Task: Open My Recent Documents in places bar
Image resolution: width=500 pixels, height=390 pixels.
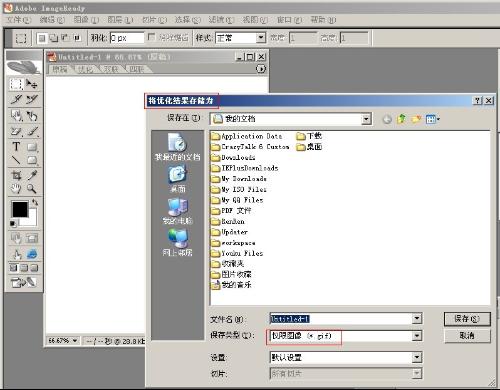Action: [177, 147]
